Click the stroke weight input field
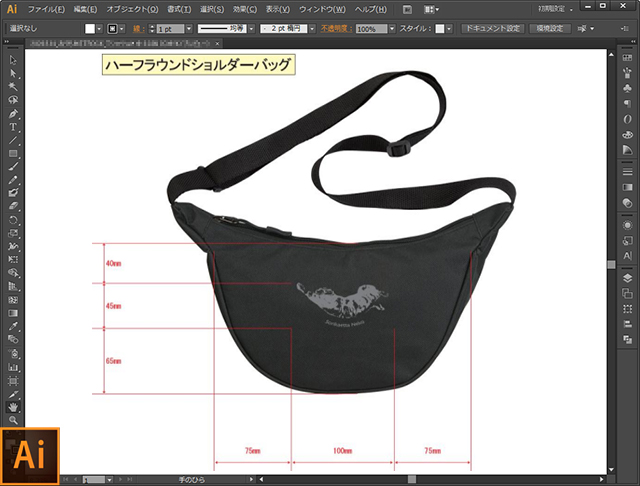 (x=171, y=29)
